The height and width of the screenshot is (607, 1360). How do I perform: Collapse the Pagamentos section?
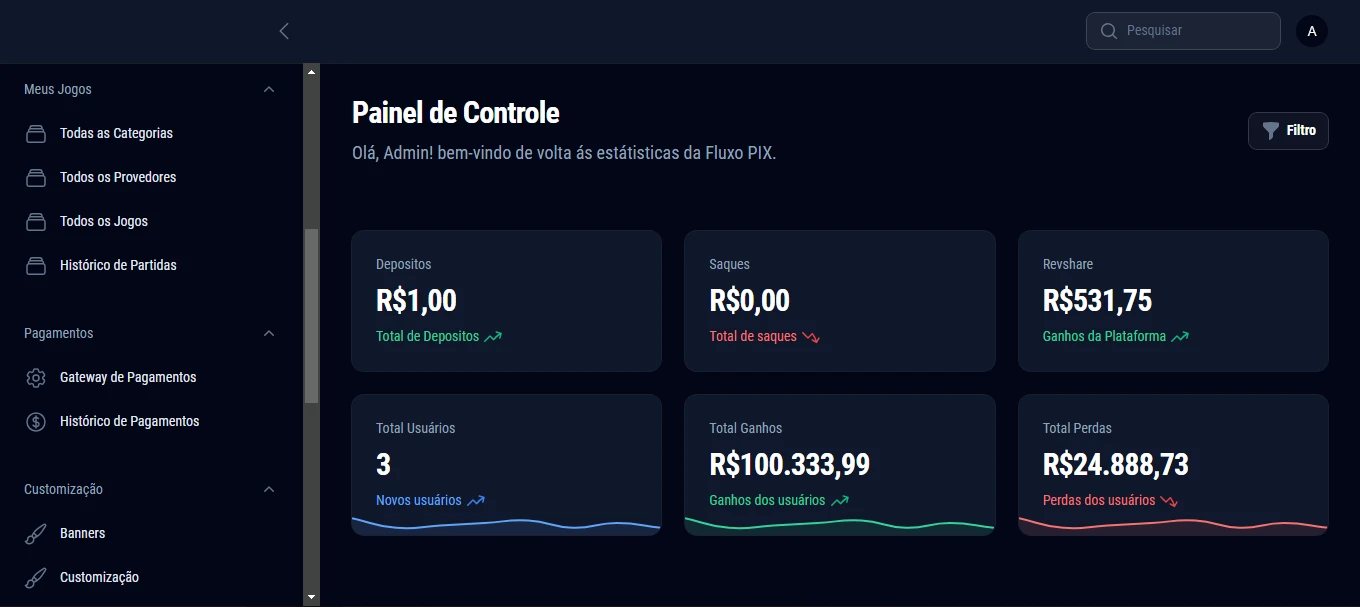268,333
